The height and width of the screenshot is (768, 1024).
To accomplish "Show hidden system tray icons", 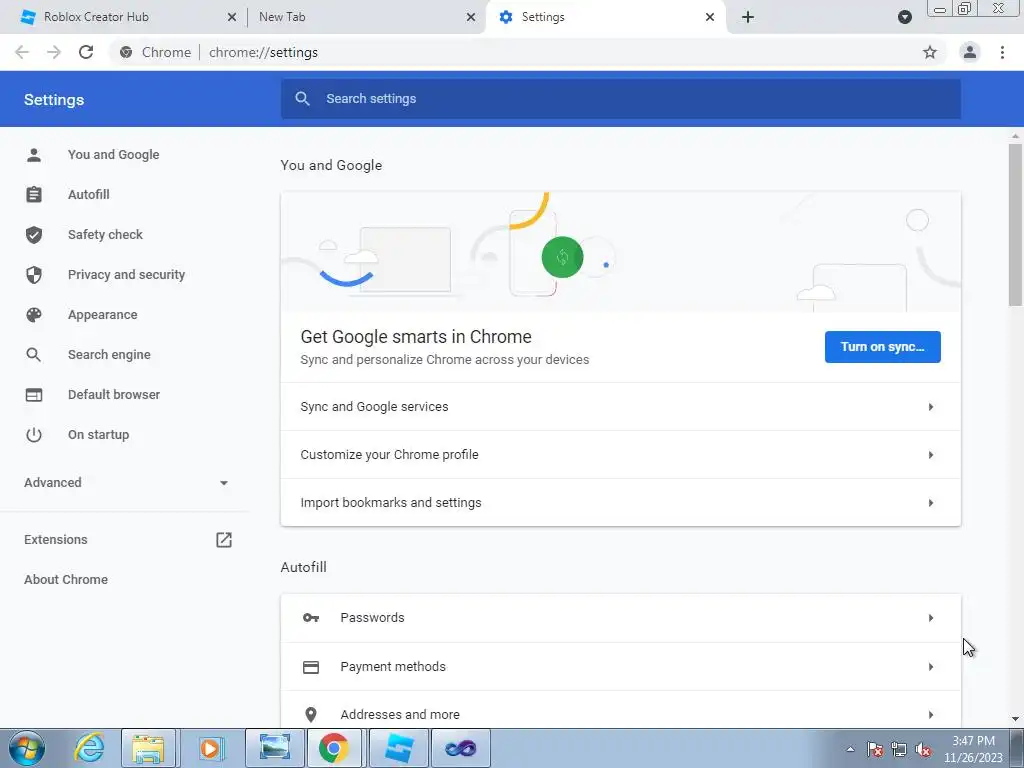I will (x=850, y=749).
